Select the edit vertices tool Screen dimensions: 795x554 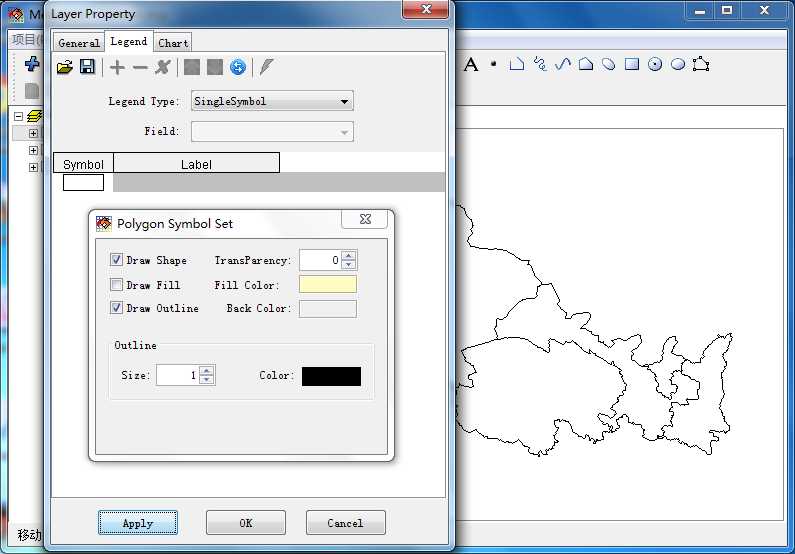[x=701, y=64]
